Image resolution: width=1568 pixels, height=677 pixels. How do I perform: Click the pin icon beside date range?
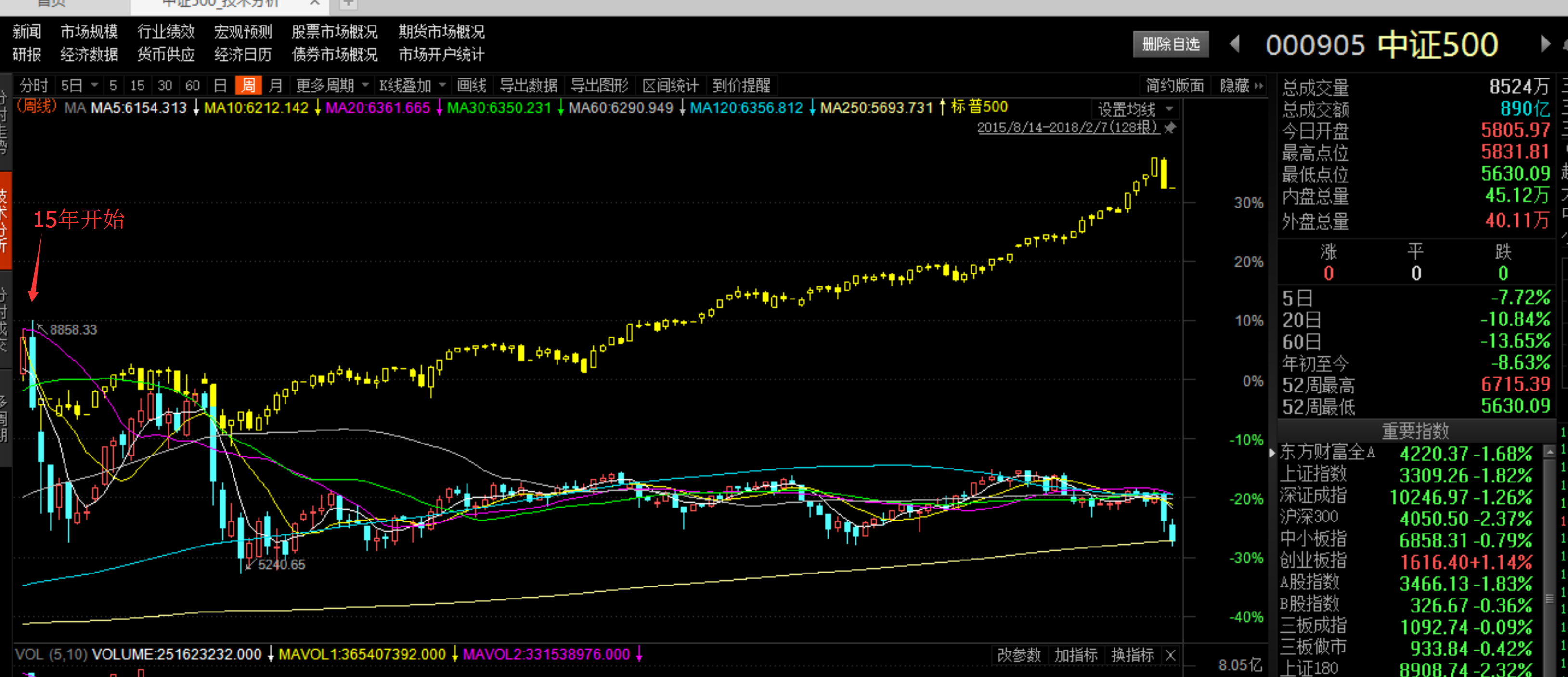tap(1170, 128)
